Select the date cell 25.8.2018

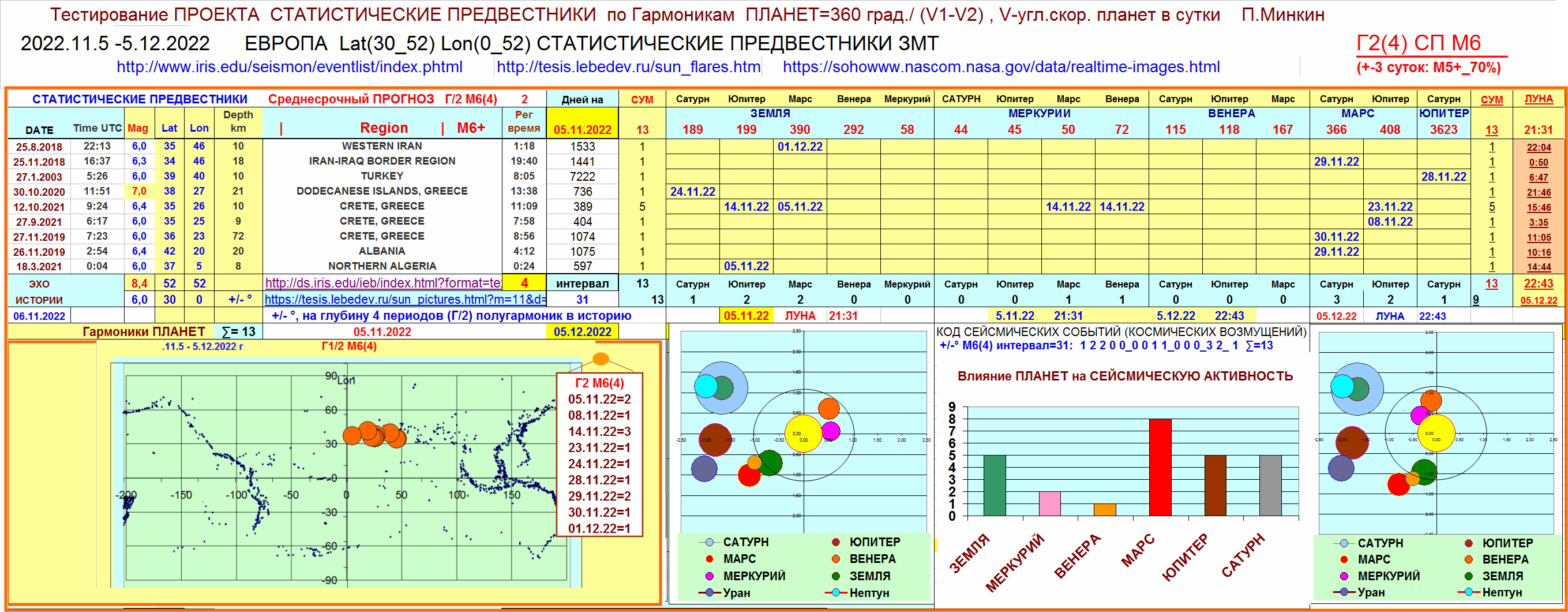coord(39,147)
